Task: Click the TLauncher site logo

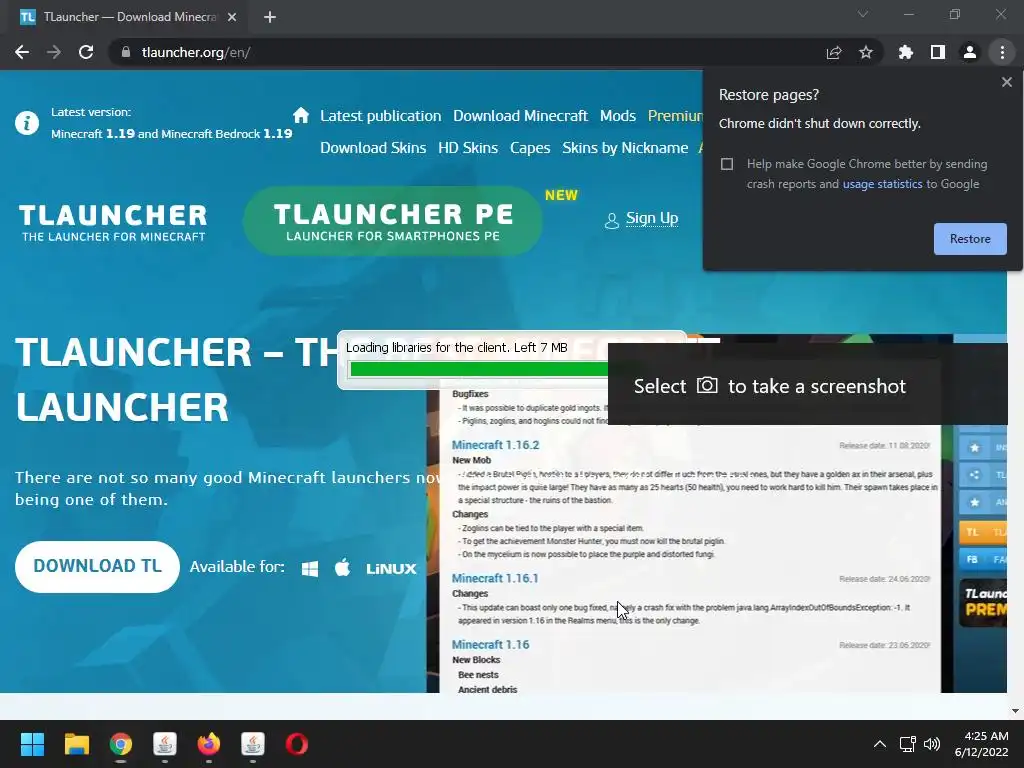Action: (x=113, y=223)
